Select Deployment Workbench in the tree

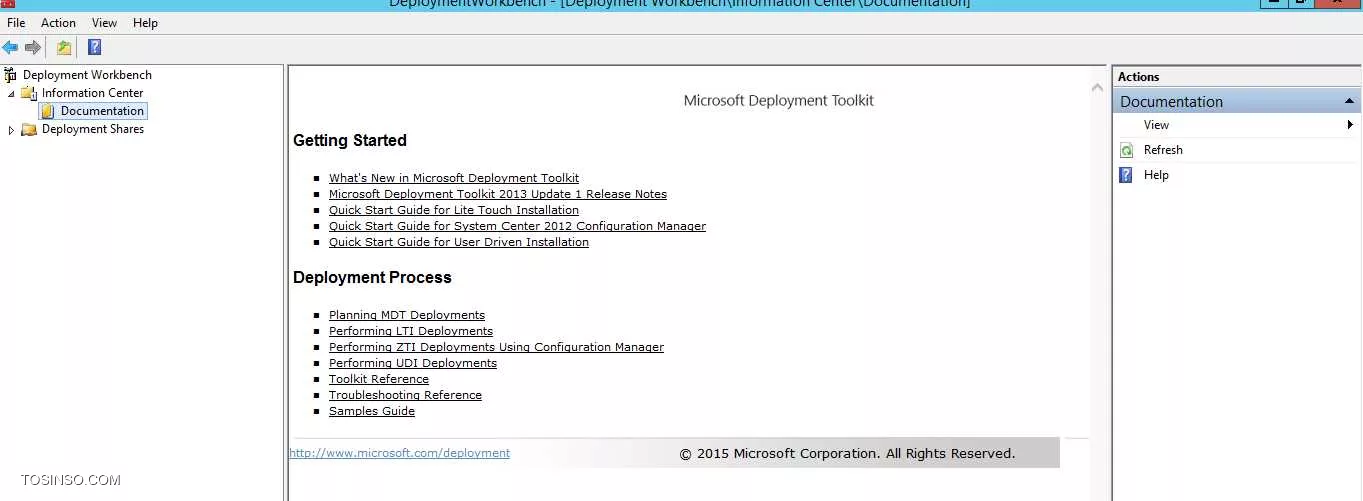pyautogui.click(x=87, y=75)
